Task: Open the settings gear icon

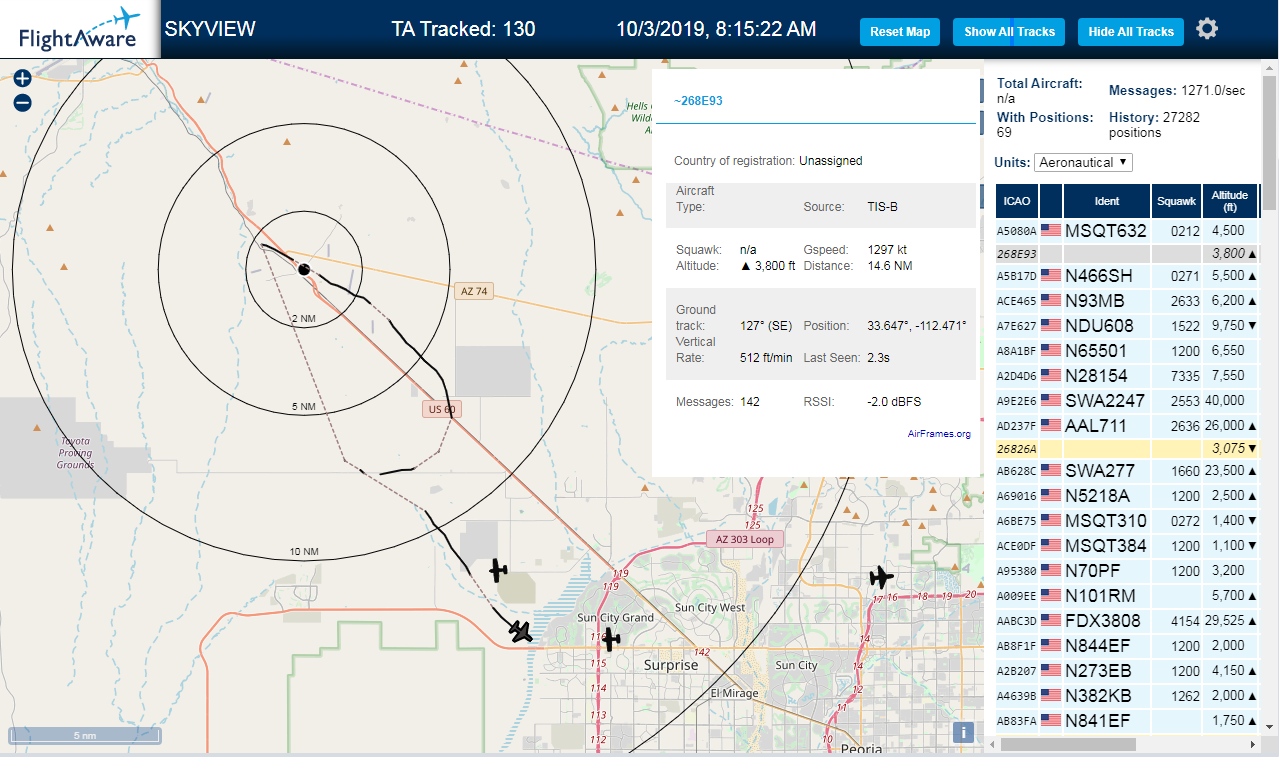Action: (x=1207, y=29)
